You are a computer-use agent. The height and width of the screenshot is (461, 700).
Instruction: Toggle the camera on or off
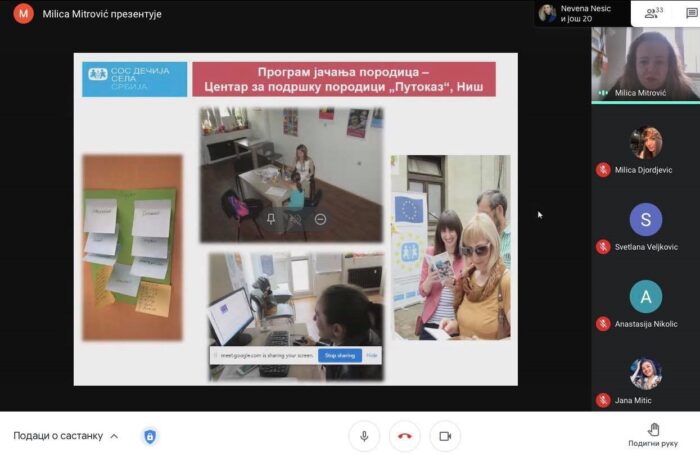click(x=444, y=436)
